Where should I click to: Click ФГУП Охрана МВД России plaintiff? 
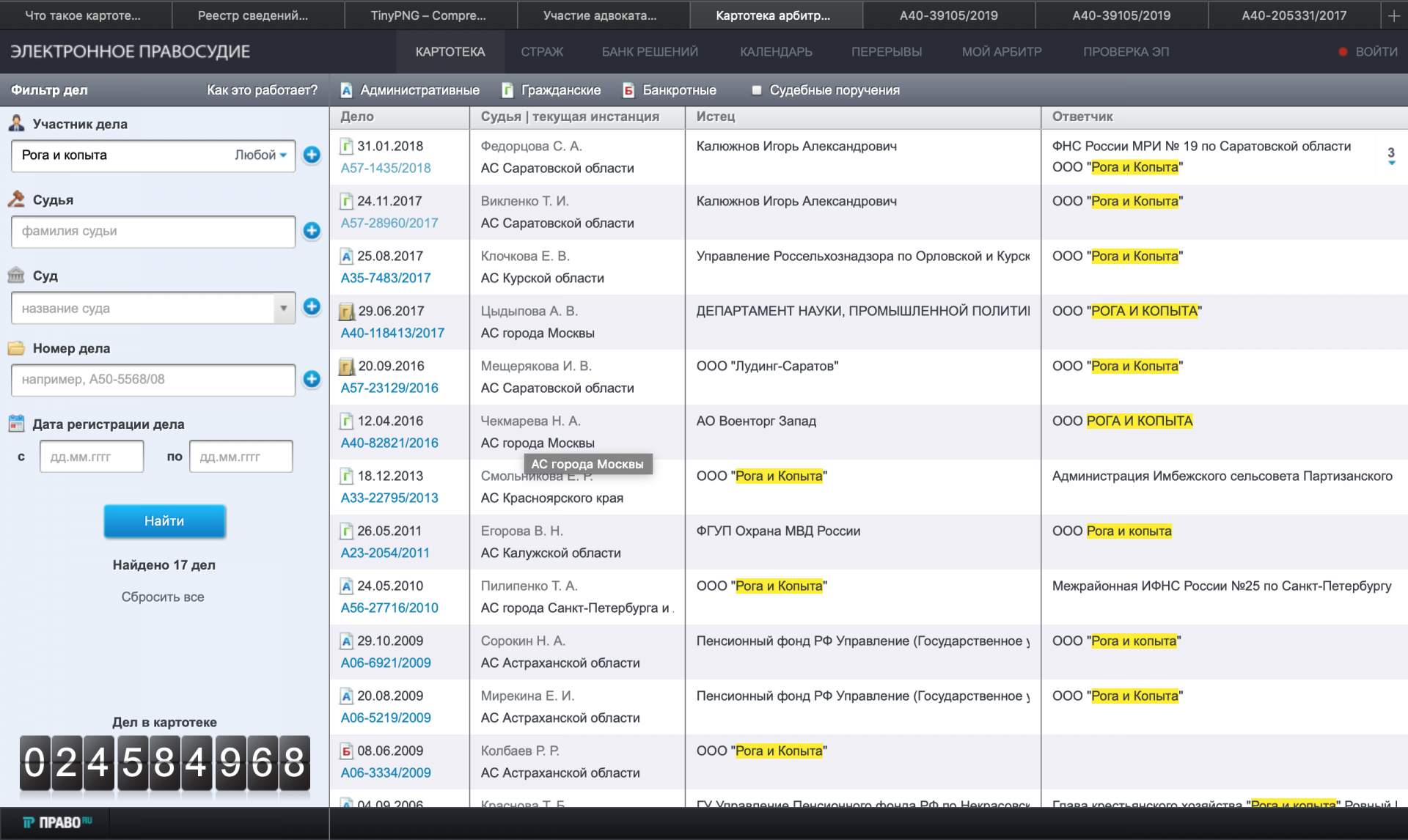pyautogui.click(x=778, y=531)
